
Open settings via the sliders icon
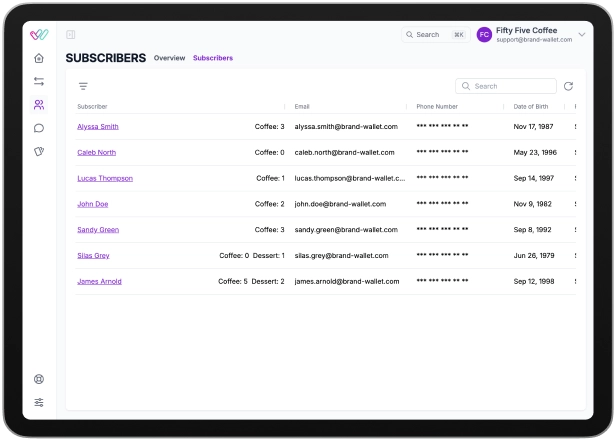(x=39, y=402)
